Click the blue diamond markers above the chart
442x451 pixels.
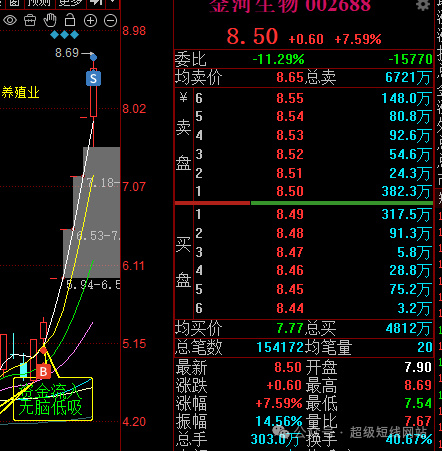(x=65, y=35)
